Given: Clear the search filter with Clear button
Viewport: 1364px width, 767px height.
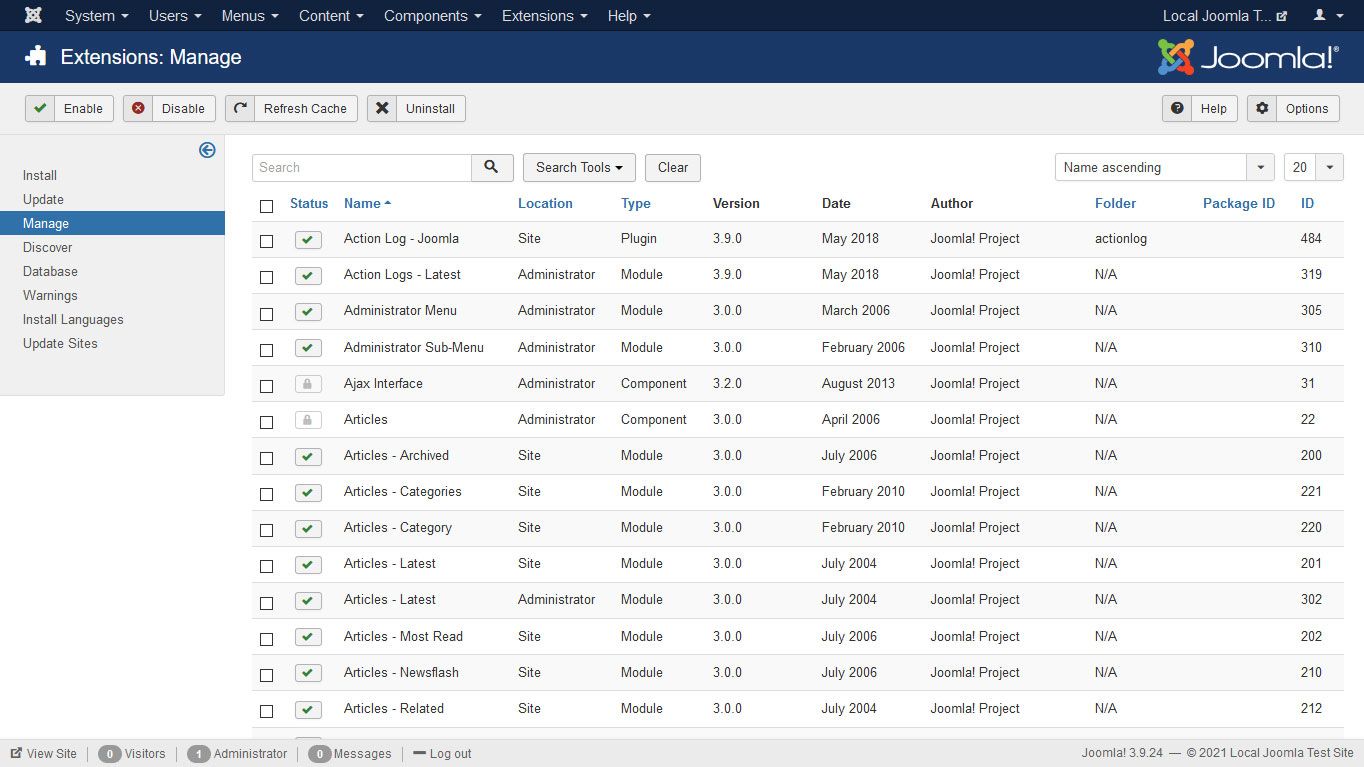Looking at the screenshot, I should click(673, 167).
